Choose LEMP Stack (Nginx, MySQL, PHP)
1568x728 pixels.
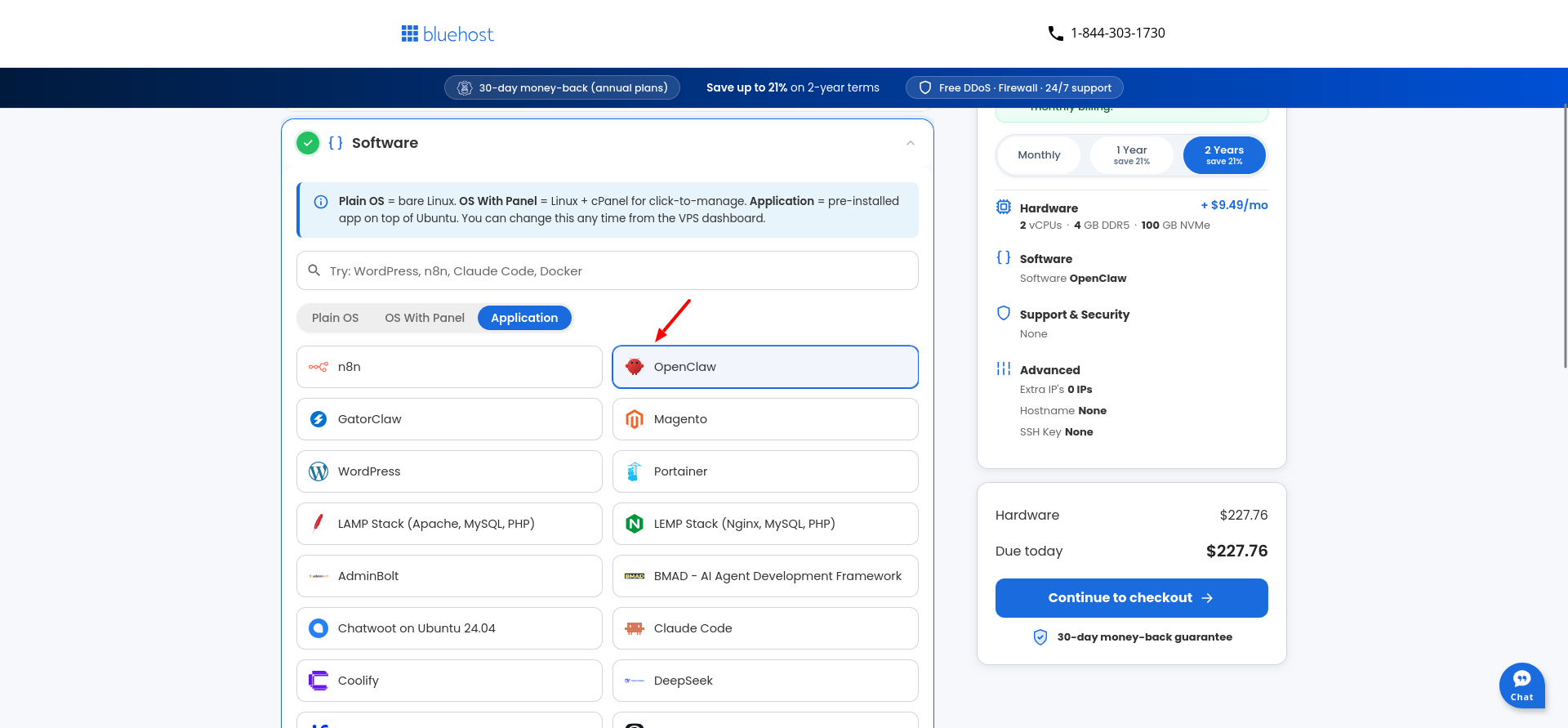[765, 524]
